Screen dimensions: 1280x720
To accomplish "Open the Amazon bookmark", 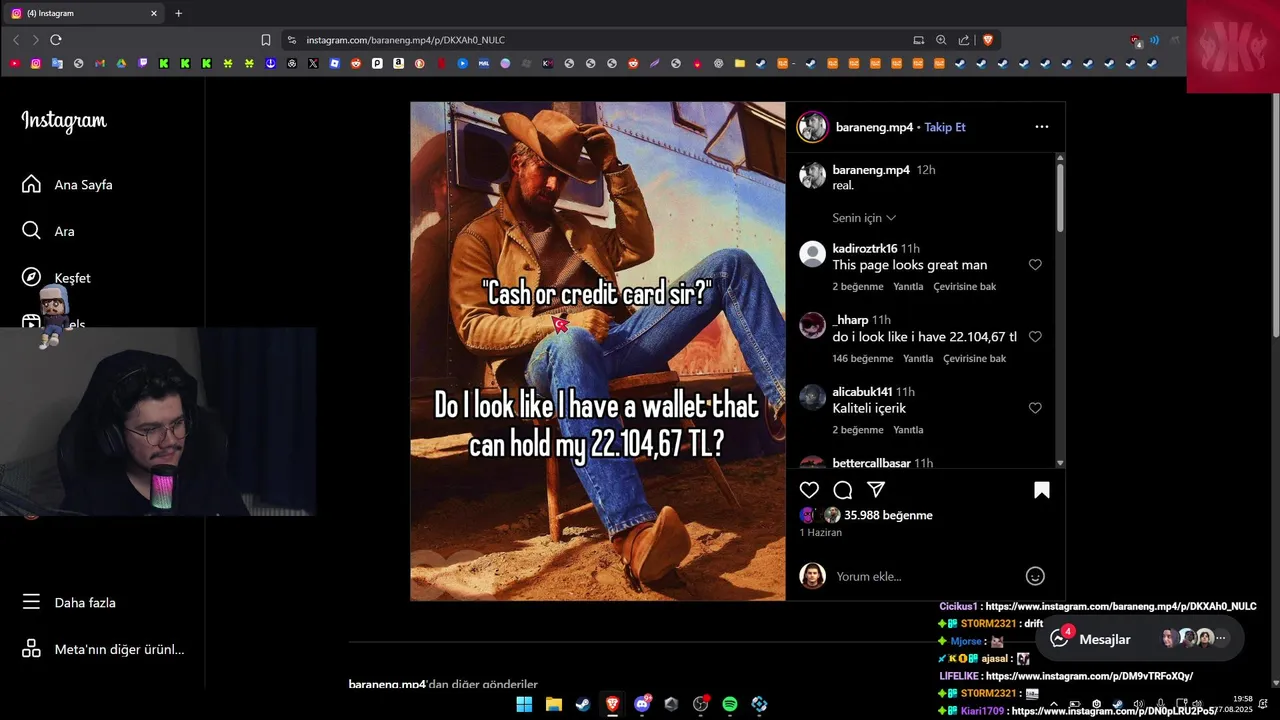I will pos(398,63).
